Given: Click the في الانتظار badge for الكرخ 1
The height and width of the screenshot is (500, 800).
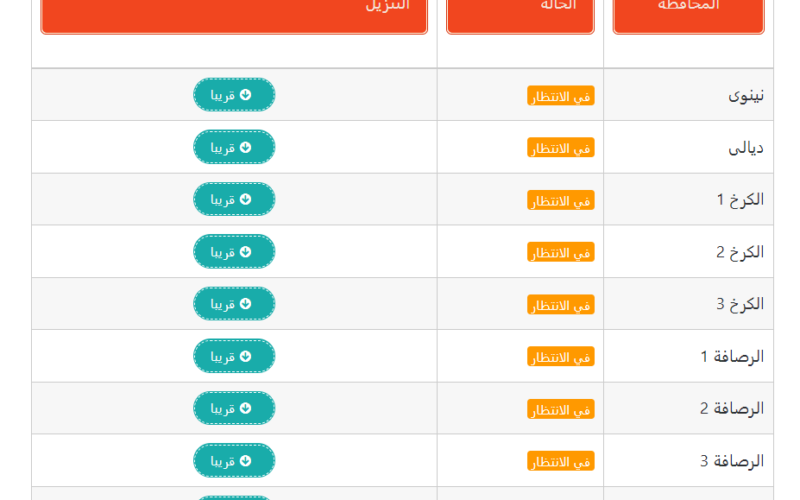Looking at the screenshot, I should click(561, 200).
